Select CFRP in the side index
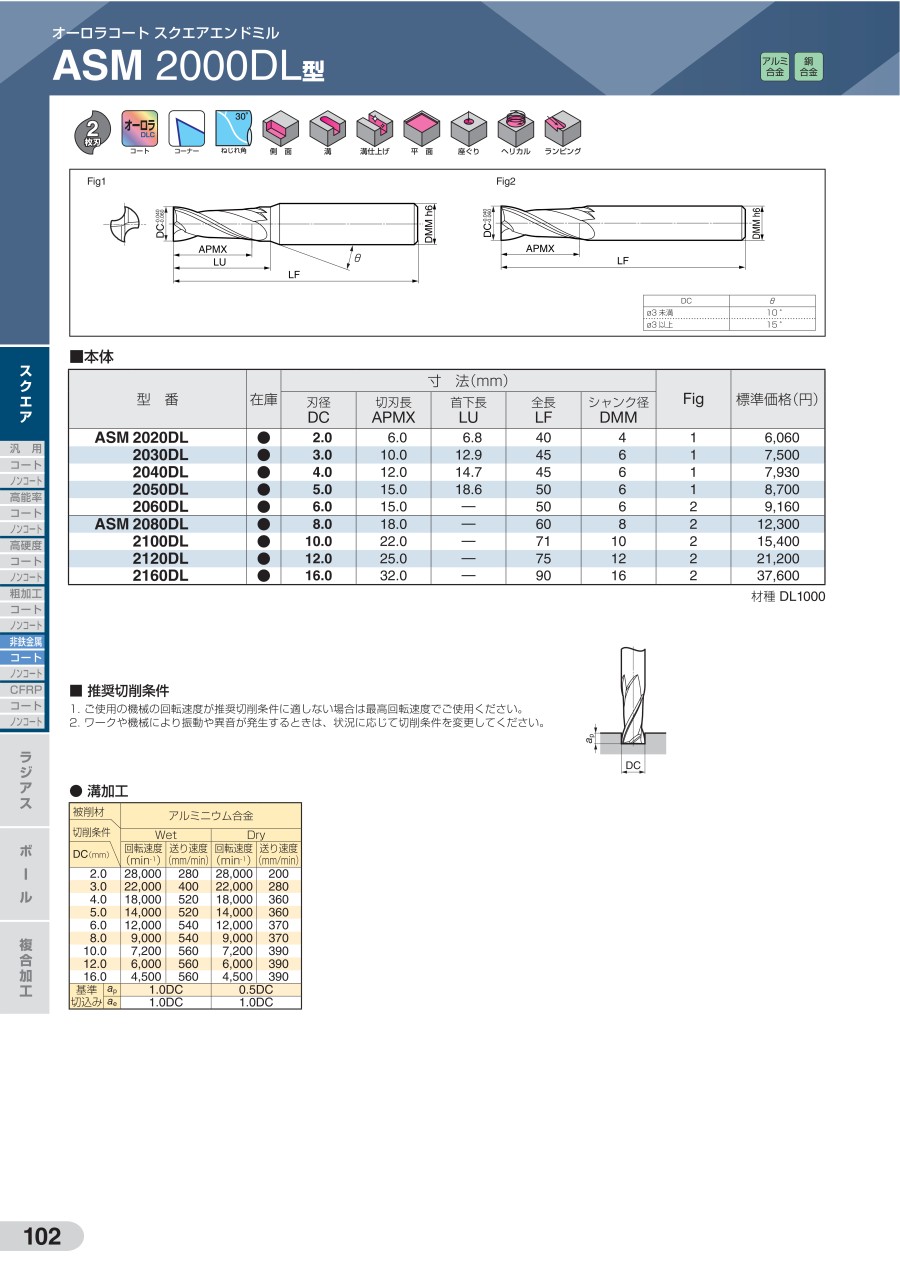900x1272 pixels. (x=25, y=689)
